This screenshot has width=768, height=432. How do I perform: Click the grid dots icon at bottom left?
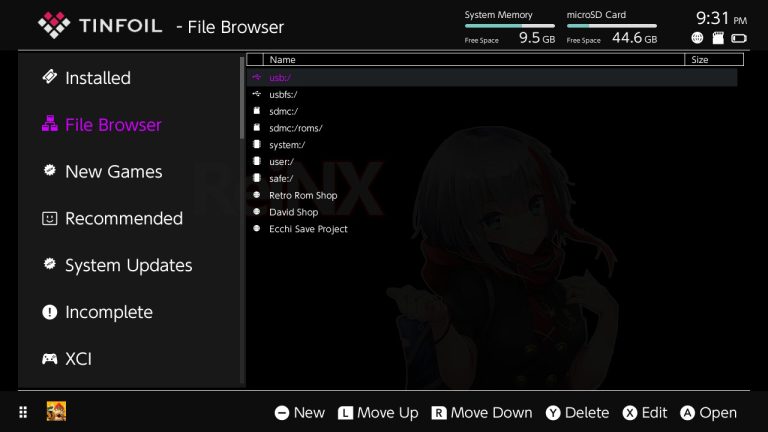click(x=22, y=412)
